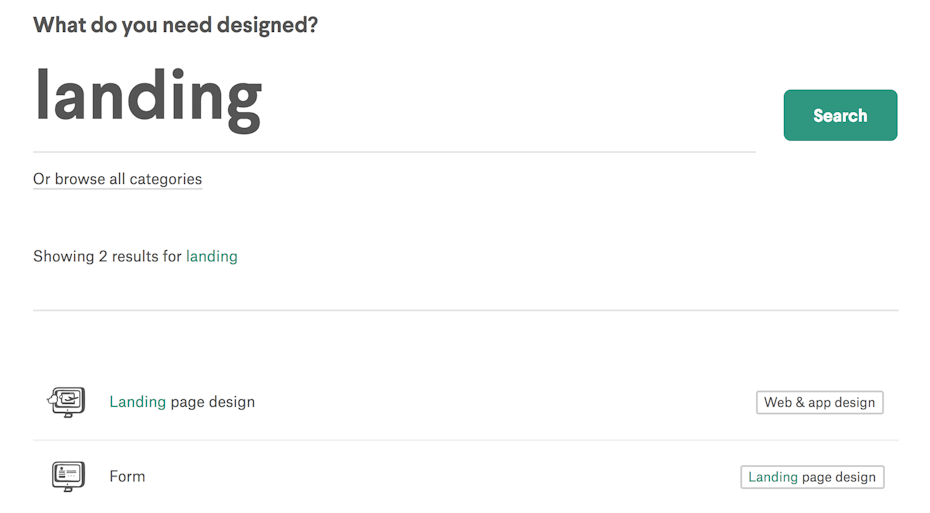Click the words "page design" in first result title
The image size is (930, 513).
point(213,402)
